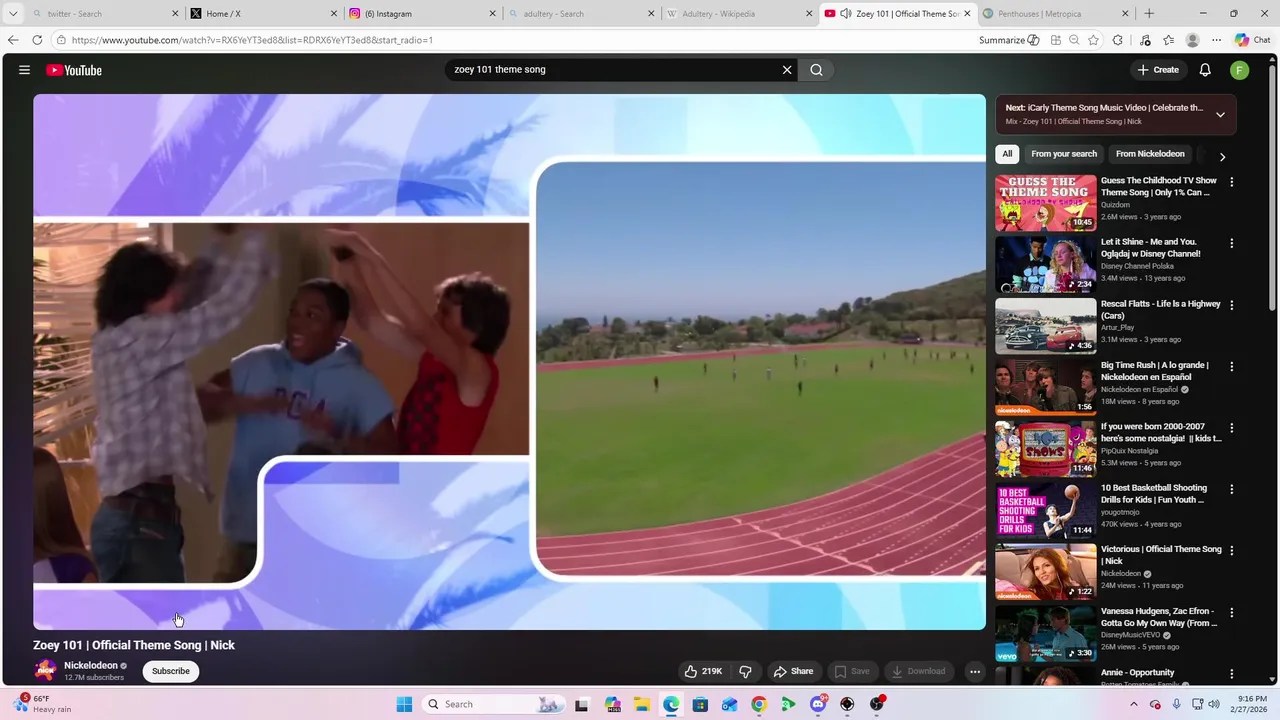Dislike the Zoey 101 video
The image size is (1280, 720).
click(x=745, y=671)
